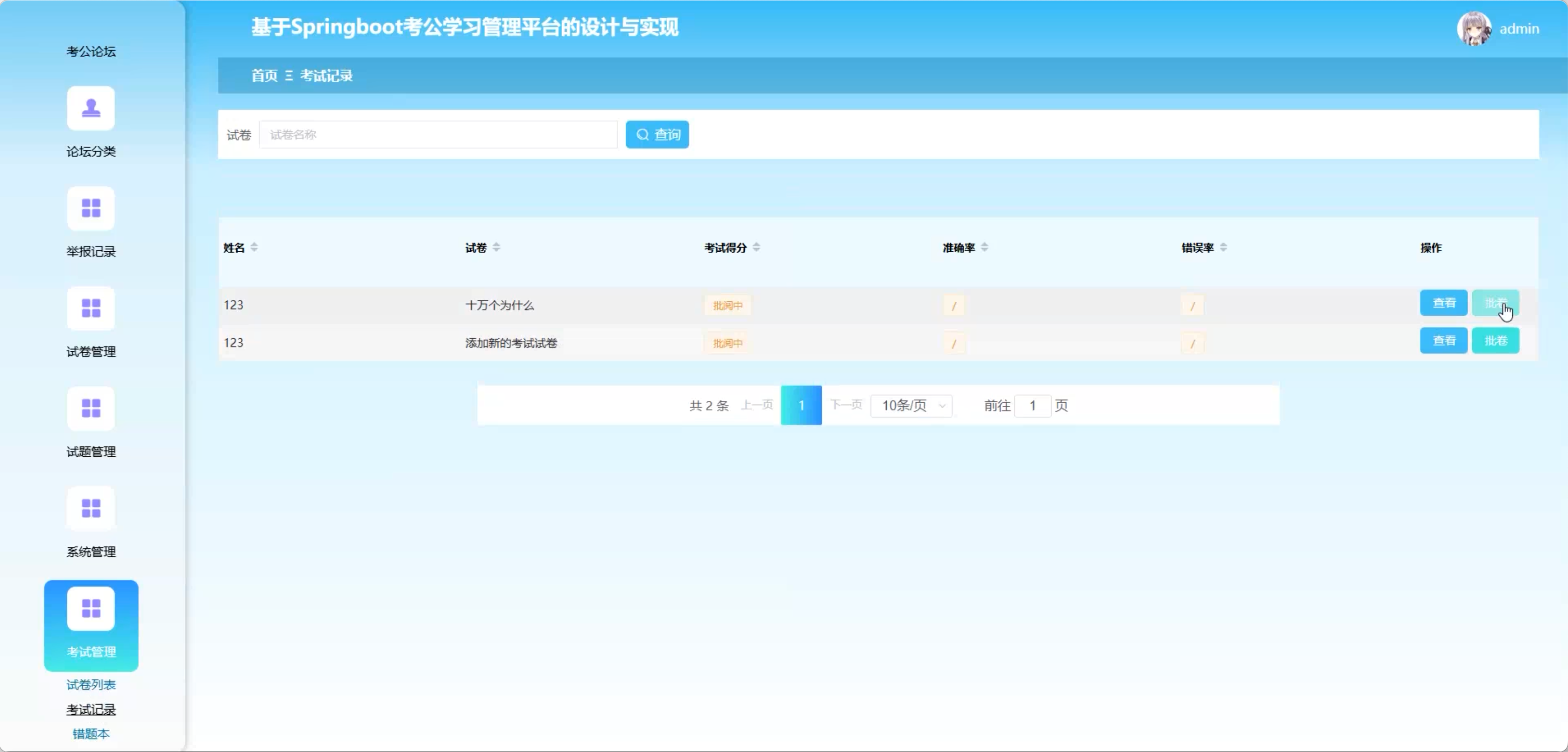Sort the table by 姓名 column arrows
Screen dimensions: 1568x752
[254, 247]
